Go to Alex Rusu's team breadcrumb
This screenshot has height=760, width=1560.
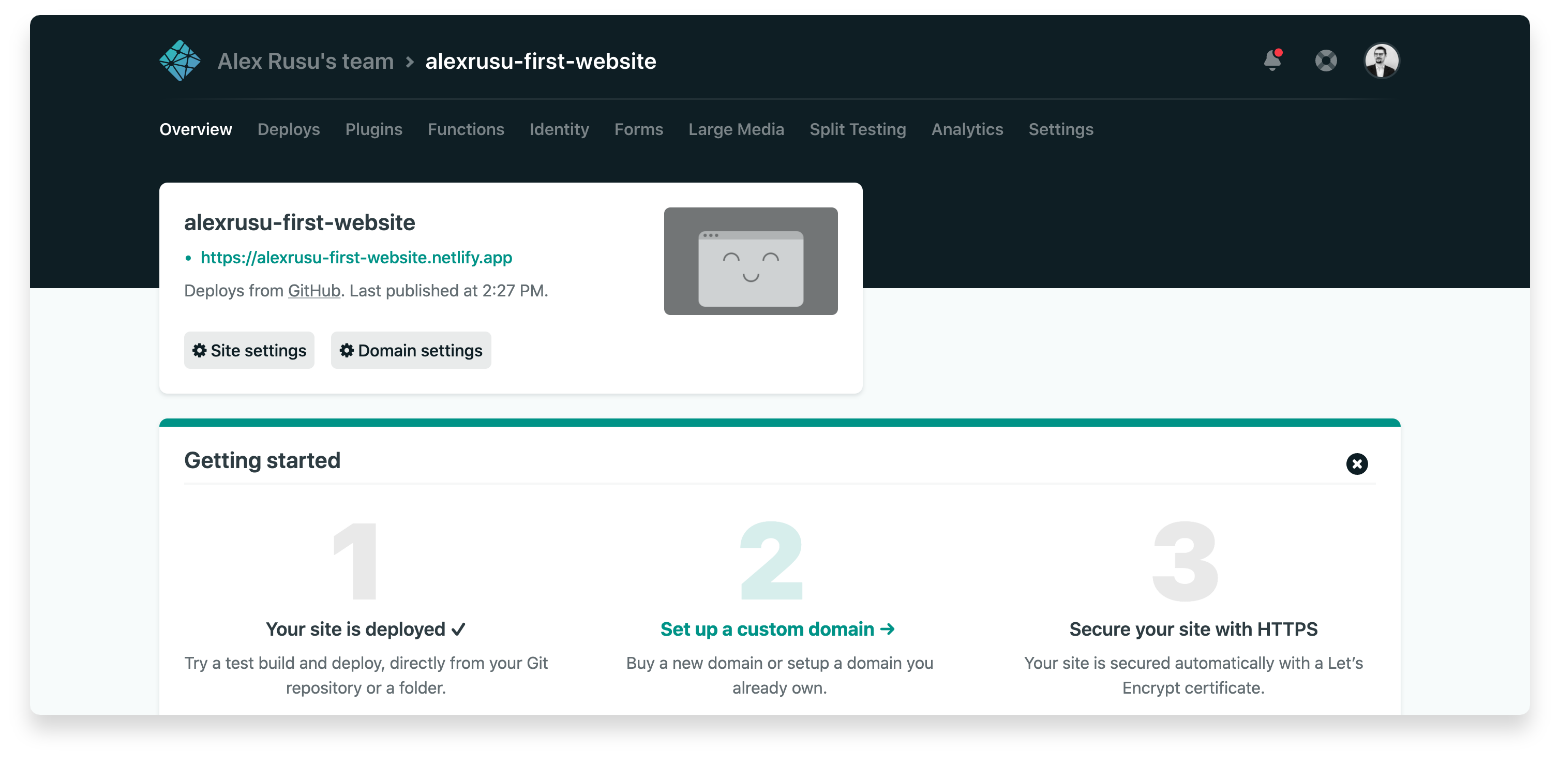click(x=306, y=61)
